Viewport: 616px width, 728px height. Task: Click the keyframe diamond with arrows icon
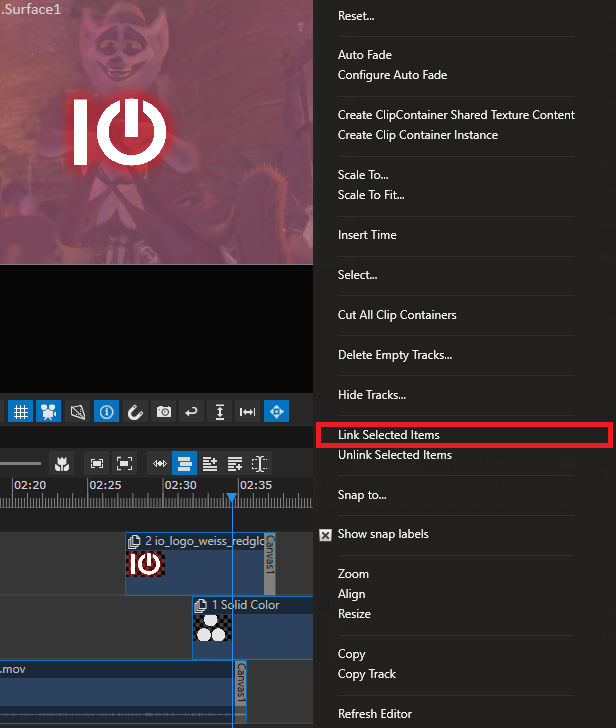pos(160,463)
